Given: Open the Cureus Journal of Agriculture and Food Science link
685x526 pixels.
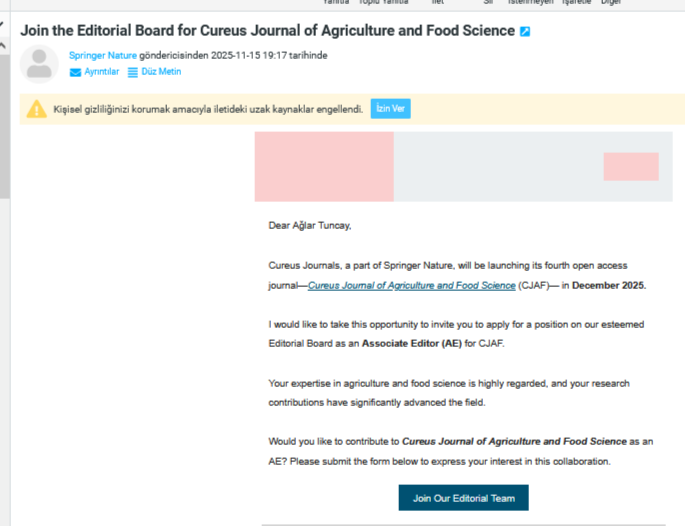Looking at the screenshot, I should pos(411,285).
